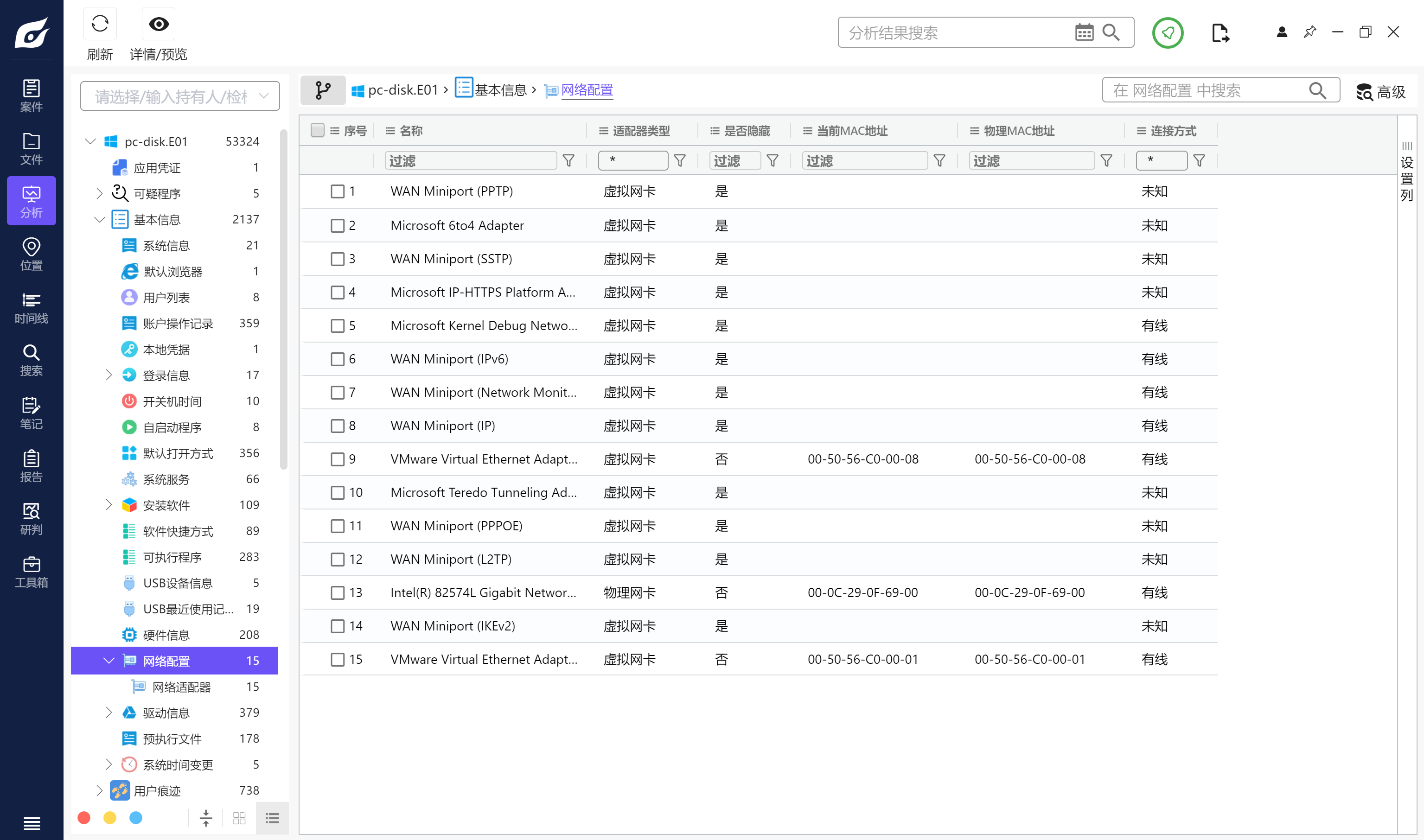
Task: Click filter funnel for 名称 column
Action: click(568, 161)
